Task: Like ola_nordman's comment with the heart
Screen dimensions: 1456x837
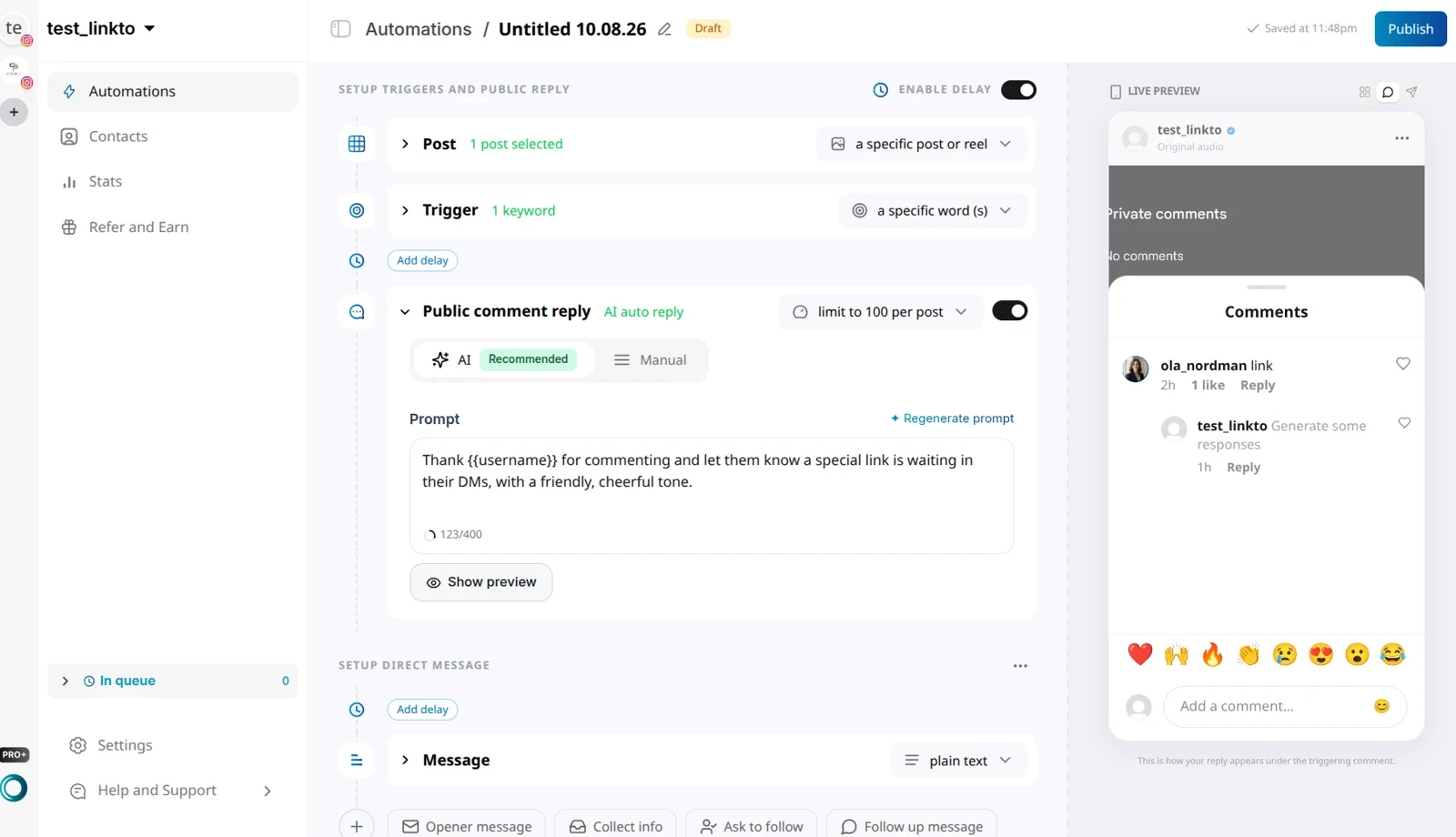Action: [1403, 364]
